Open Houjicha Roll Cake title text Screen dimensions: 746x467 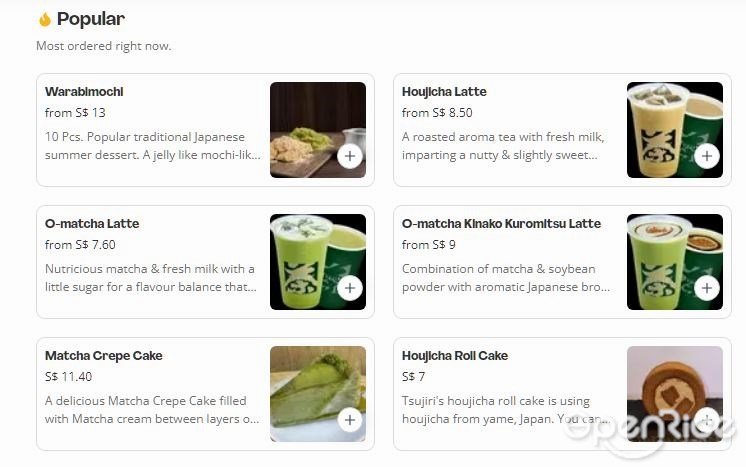click(455, 356)
